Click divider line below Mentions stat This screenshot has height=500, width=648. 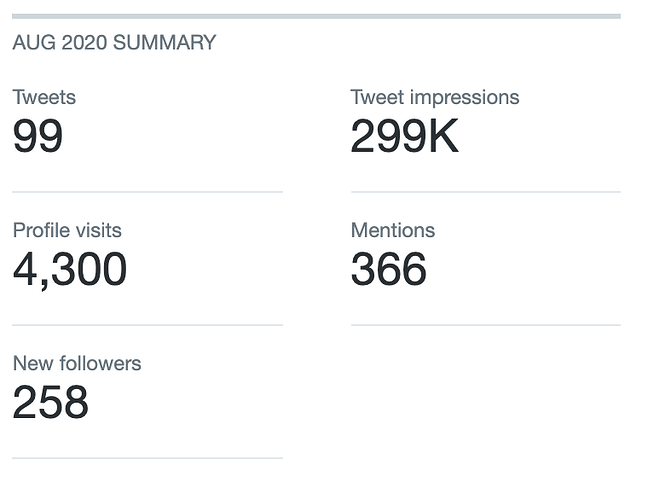(486, 325)
